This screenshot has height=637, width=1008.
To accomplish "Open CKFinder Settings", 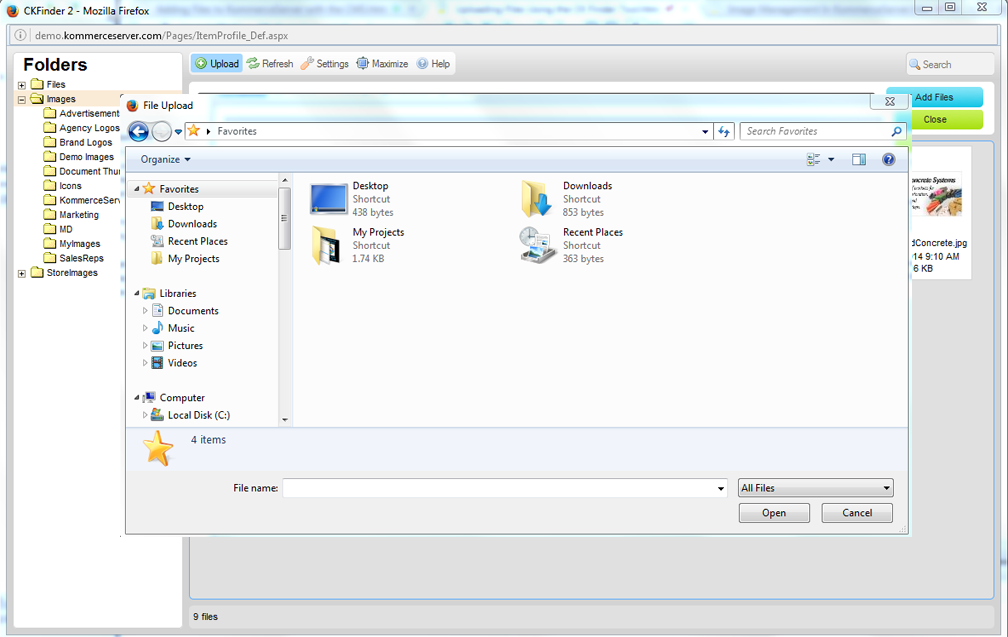I will click(325, 64).
